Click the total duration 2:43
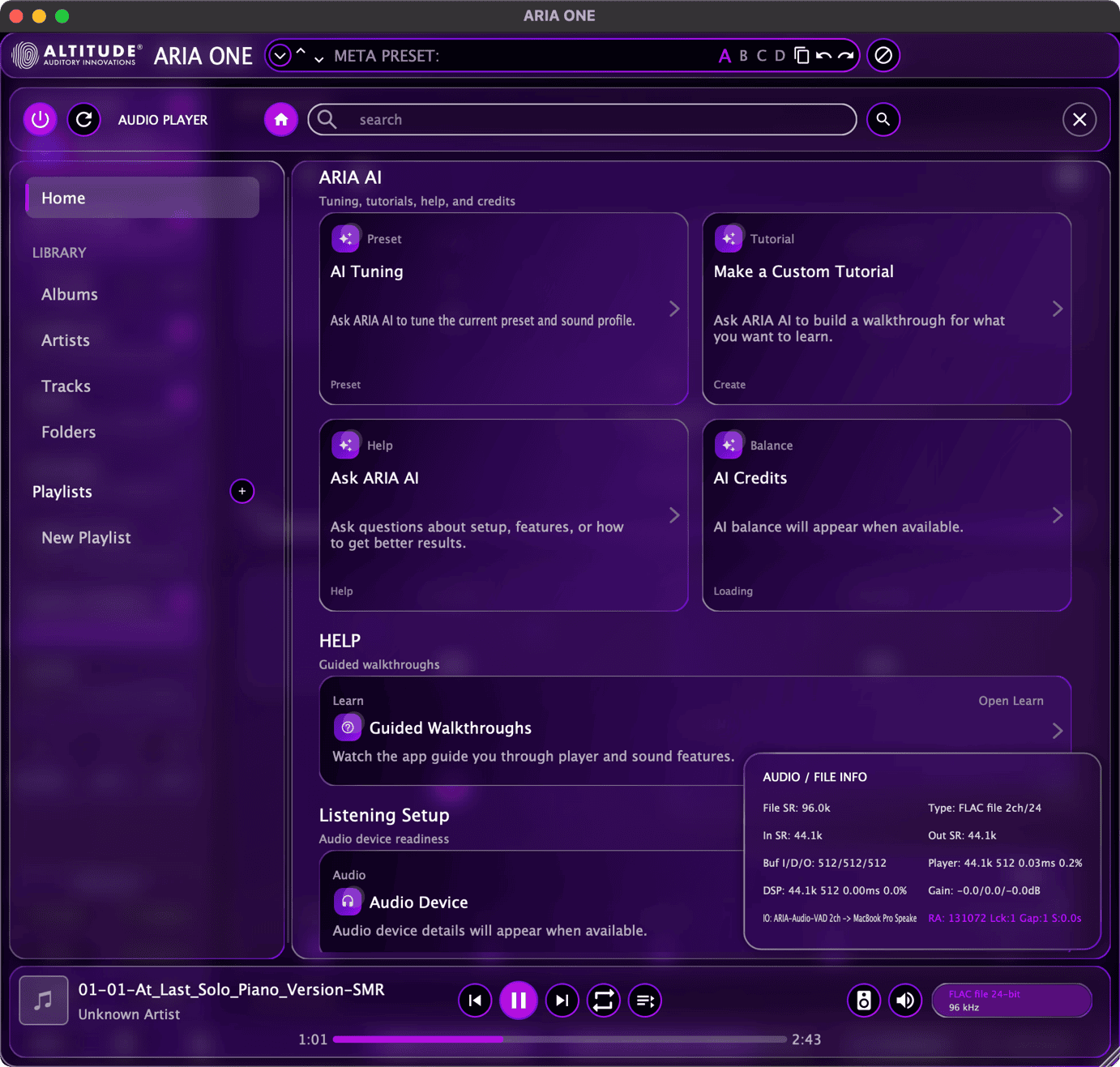This screenshot has height=1067, width=1120. [x=806, y=1039]
